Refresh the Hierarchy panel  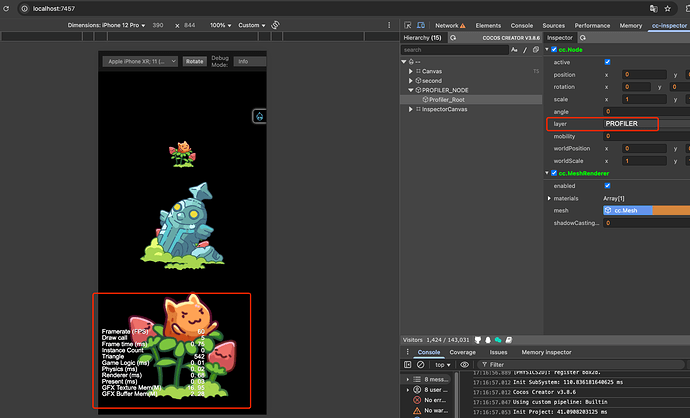[453, 37]
